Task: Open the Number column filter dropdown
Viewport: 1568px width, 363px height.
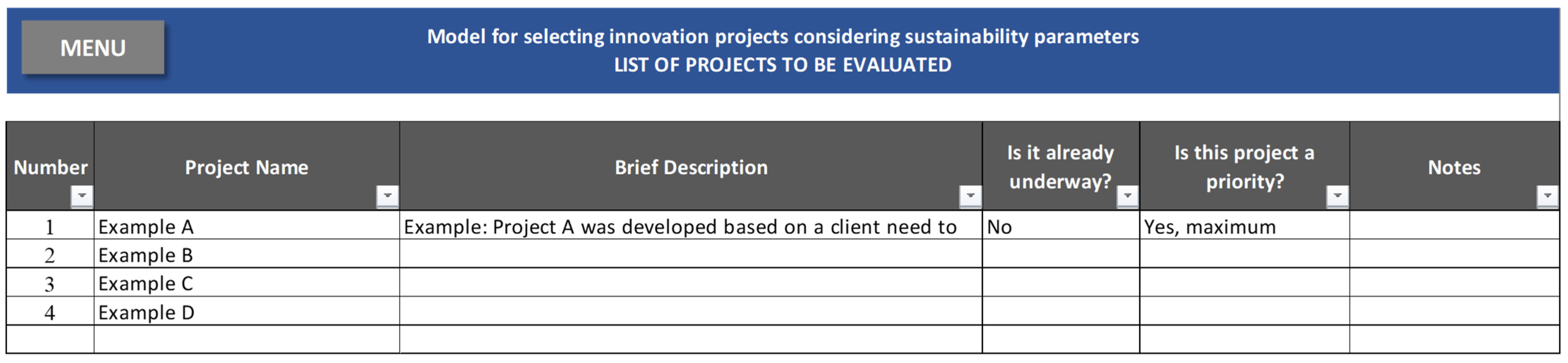Action: click(82, 196)
